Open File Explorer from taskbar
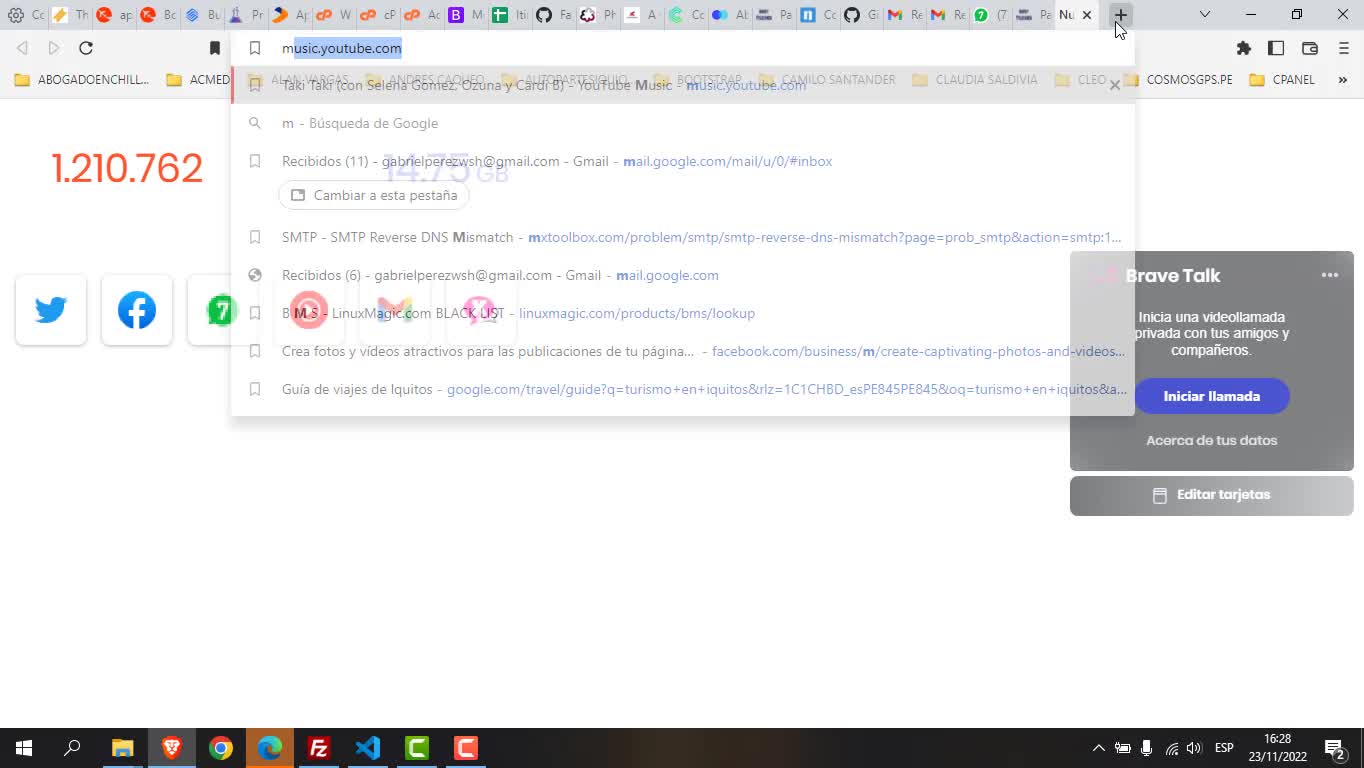This screenshot has width=1364, height=768. point(122,748)
